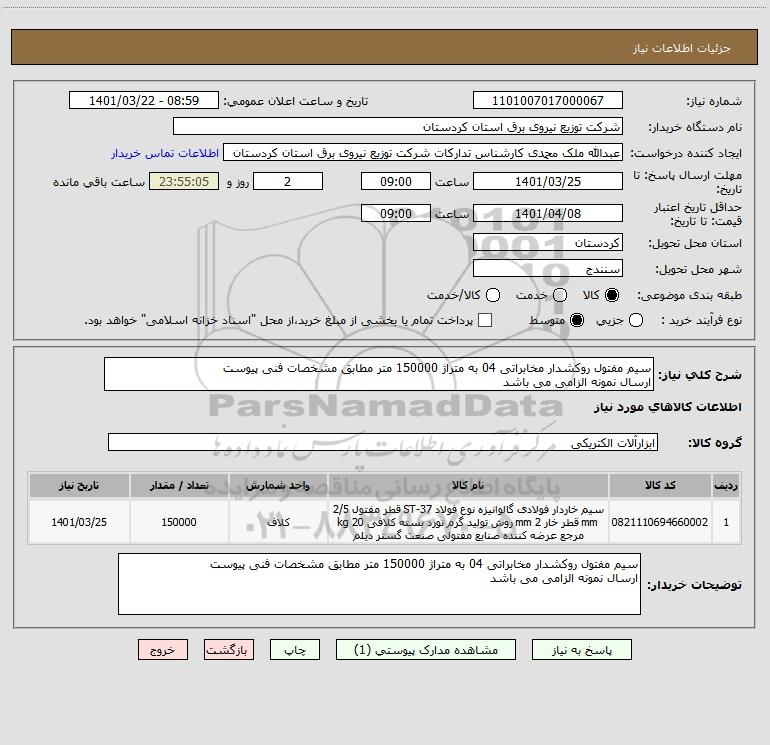Click the پاسخ به نیاز button
This screenshot has width=770, height=745.
(x=581, y=650)
